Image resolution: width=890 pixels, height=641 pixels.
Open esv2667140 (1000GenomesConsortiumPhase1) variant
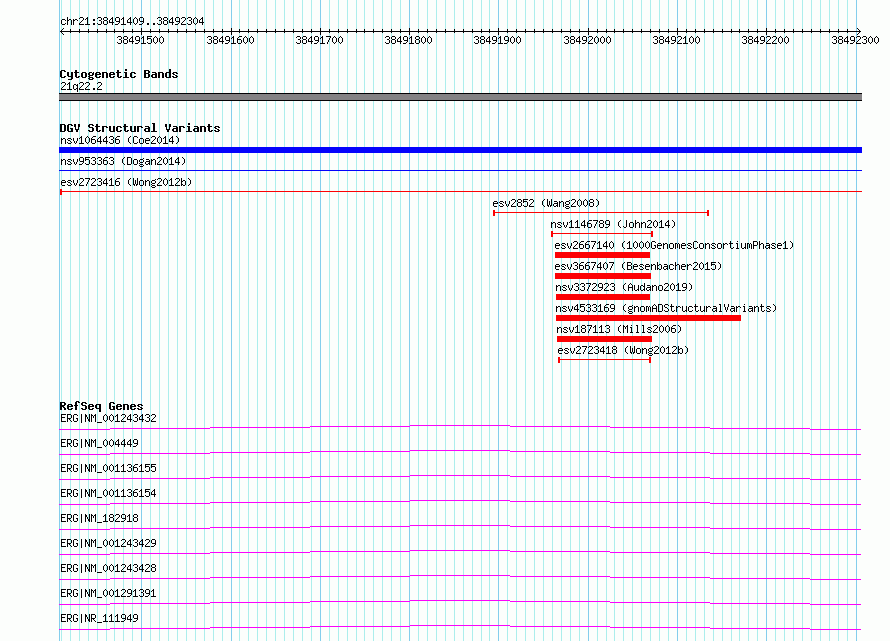[674, 245]
